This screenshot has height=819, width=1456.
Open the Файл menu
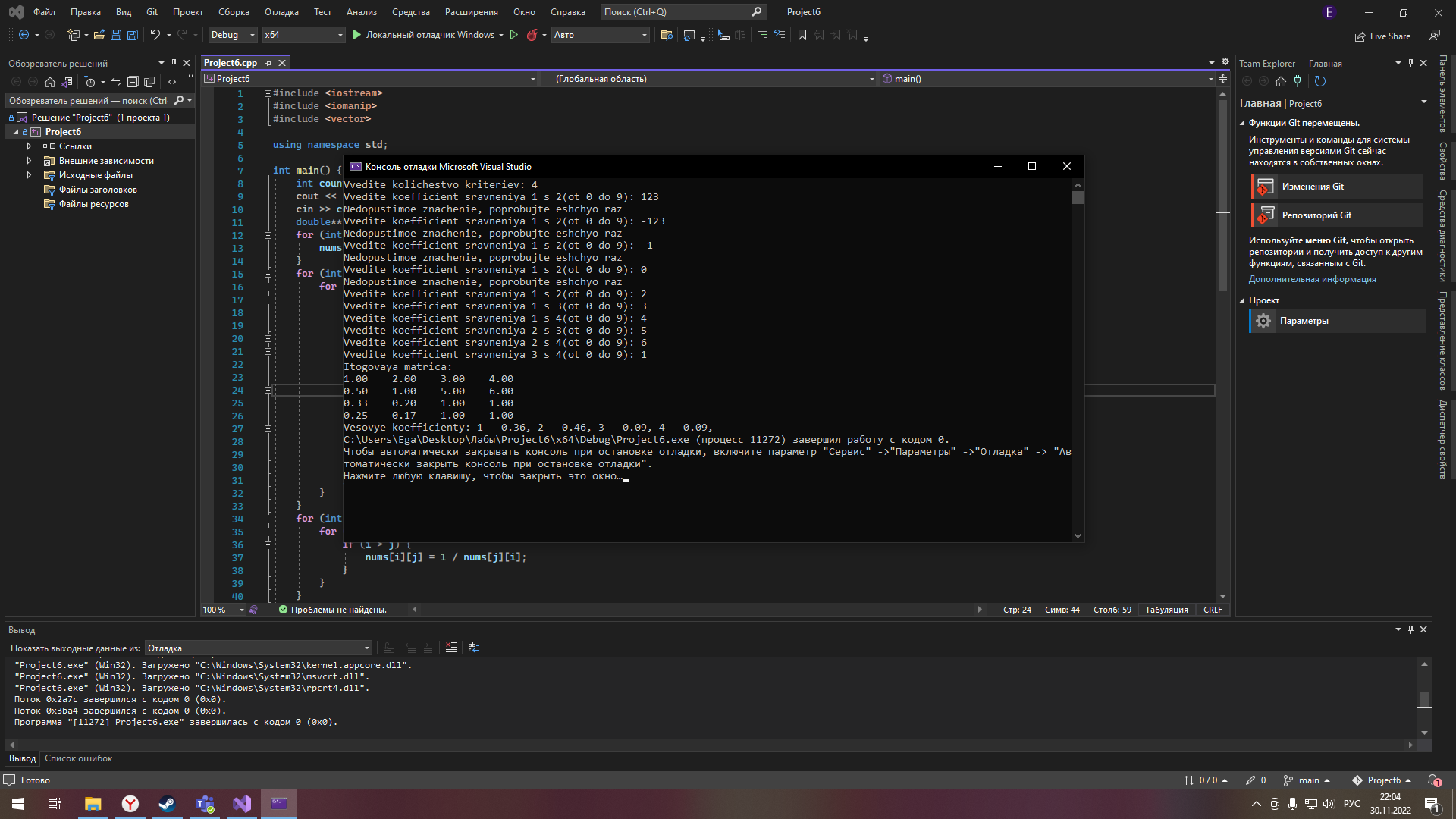pos(44,12)
